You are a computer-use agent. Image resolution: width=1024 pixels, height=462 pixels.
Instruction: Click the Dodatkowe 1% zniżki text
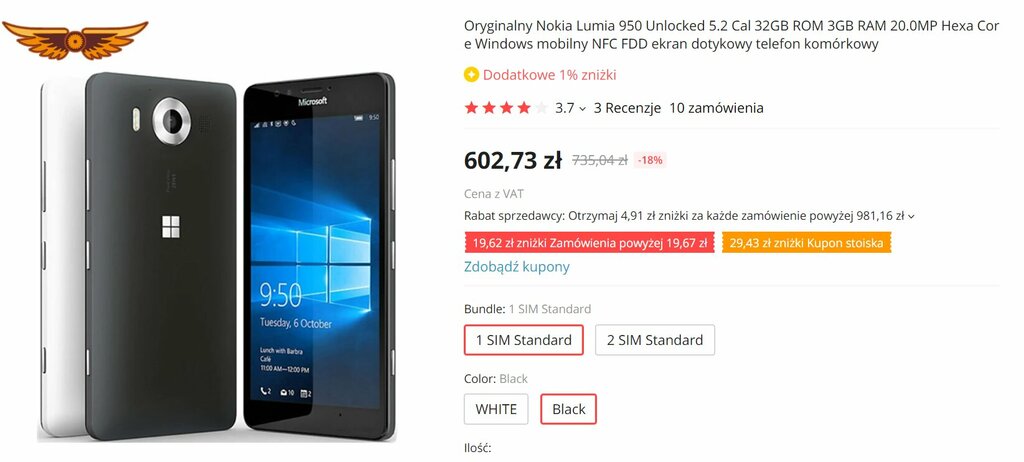pos(549,75)
